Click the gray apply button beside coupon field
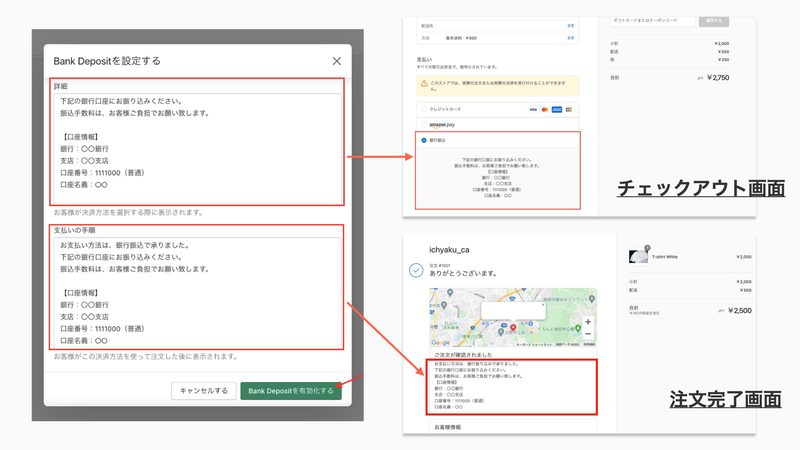Image resolution: width=800 pixels, height=450 pixels. click(713, 20)
